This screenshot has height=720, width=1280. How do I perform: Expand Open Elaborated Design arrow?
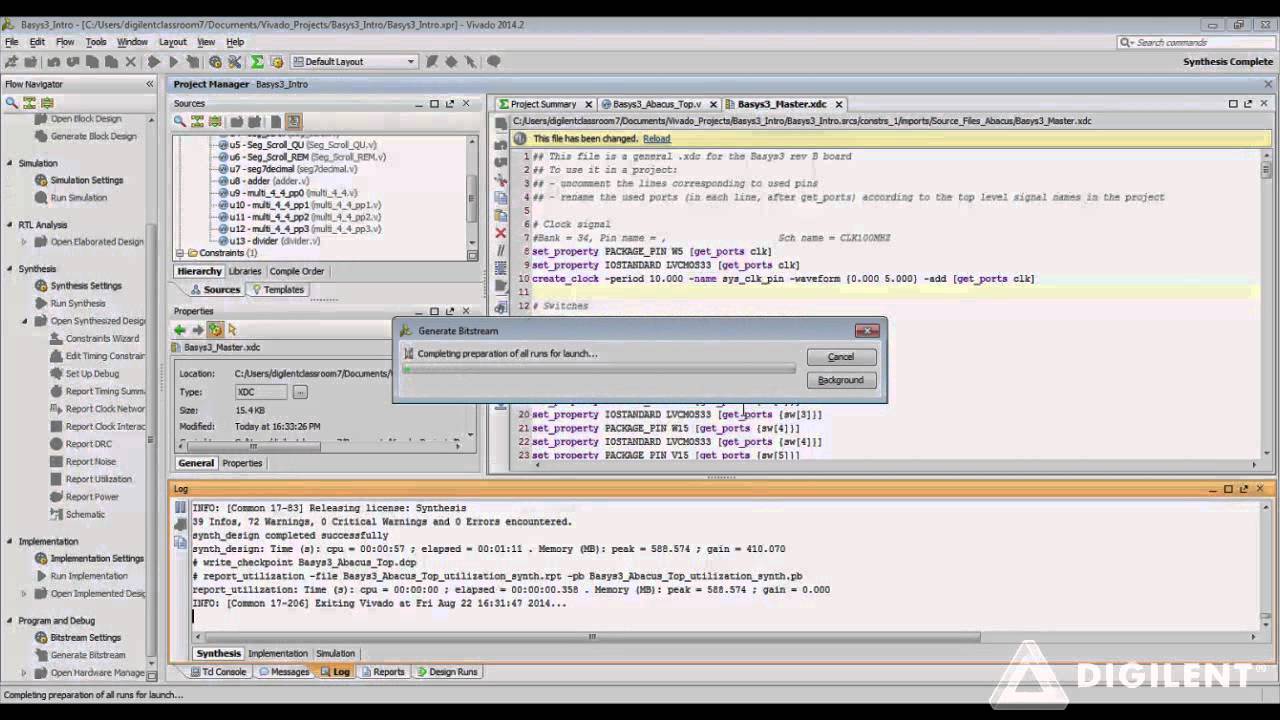(x=25, y=242)
